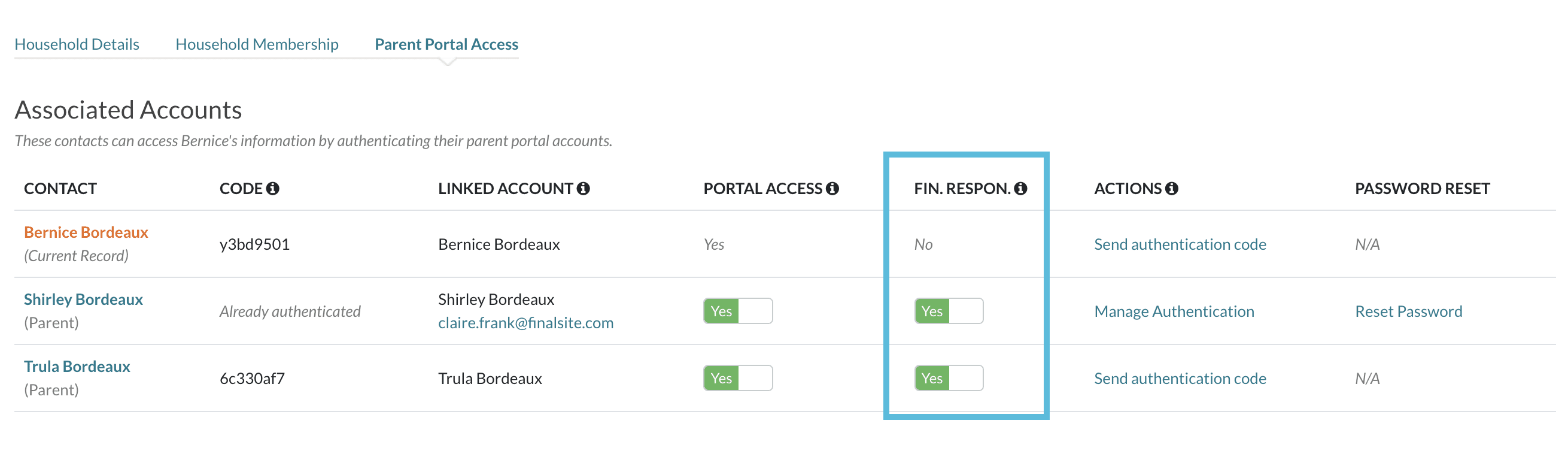The height and width of the screenshot is (472, 1568).
Task: Toggle portal access for Trula Bordeaux
Action: click(x=738, y=378)
